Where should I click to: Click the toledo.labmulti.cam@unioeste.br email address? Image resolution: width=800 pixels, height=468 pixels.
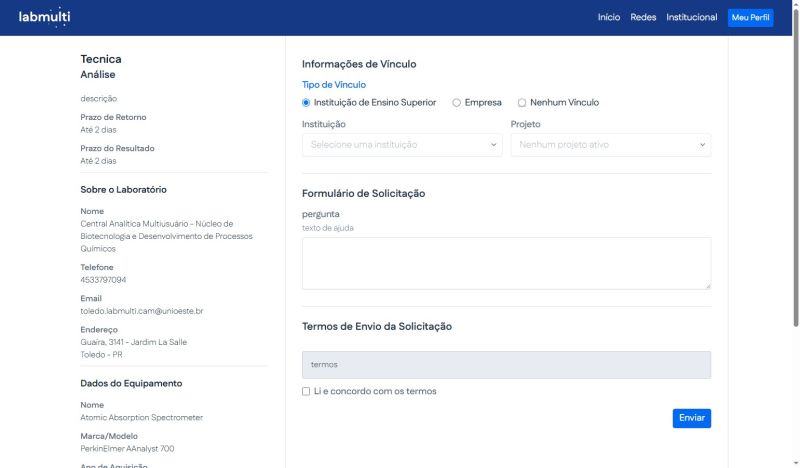point(142,311)
